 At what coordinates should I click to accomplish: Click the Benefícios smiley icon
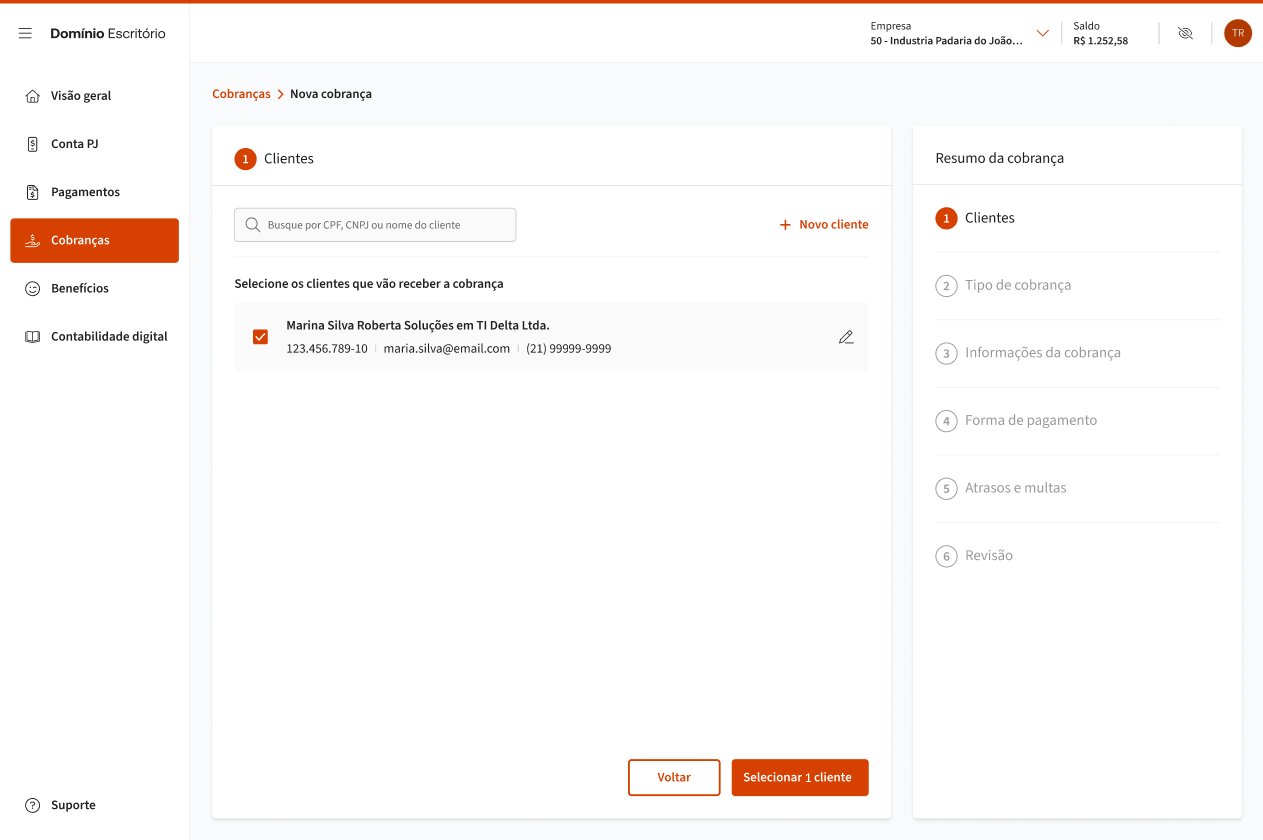32,288
